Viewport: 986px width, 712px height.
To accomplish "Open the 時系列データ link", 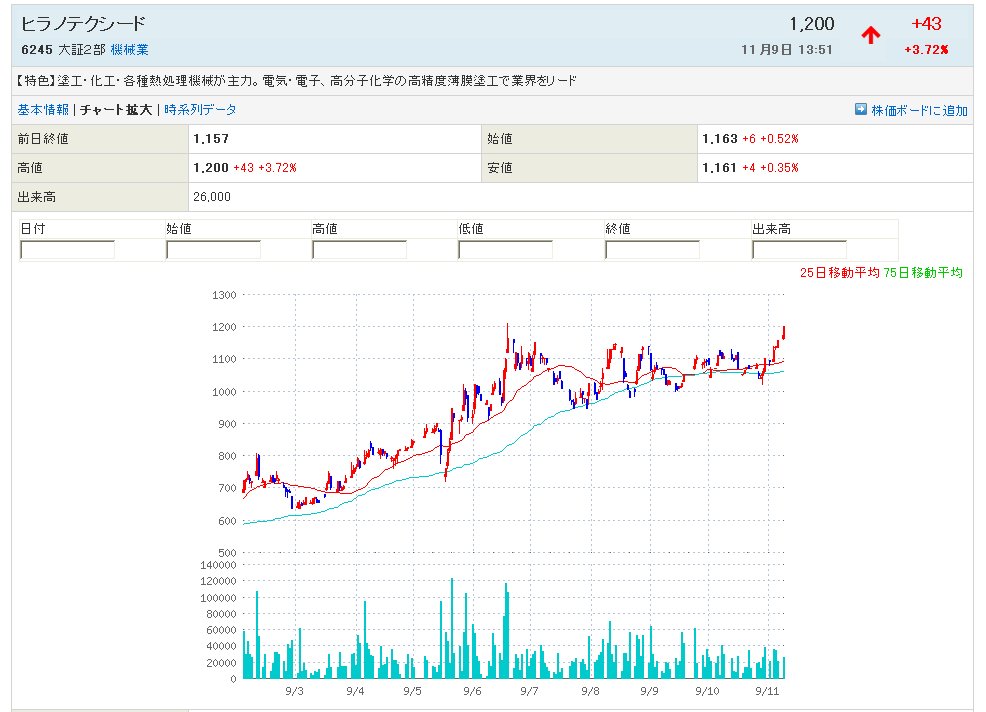I will click(x=200, y=109).
